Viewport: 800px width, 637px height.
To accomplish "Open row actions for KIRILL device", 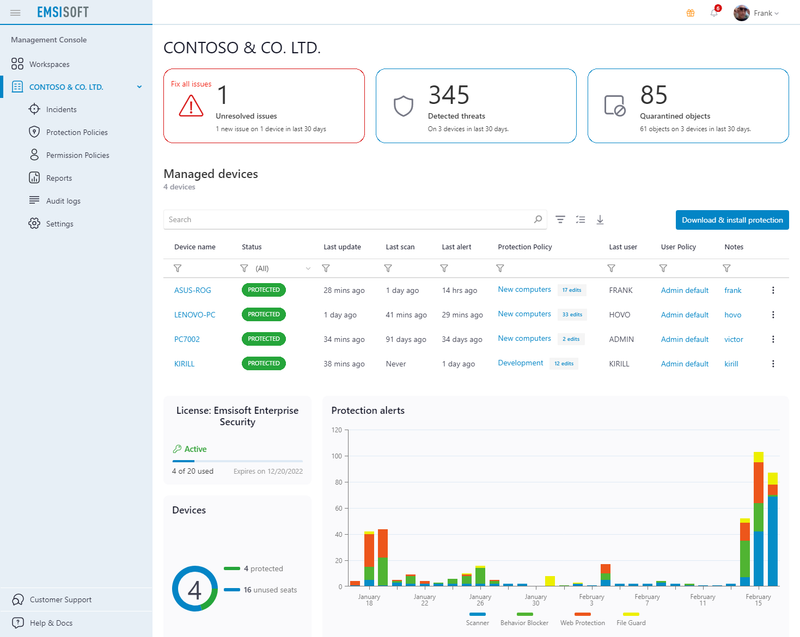I will coord(772,364).
